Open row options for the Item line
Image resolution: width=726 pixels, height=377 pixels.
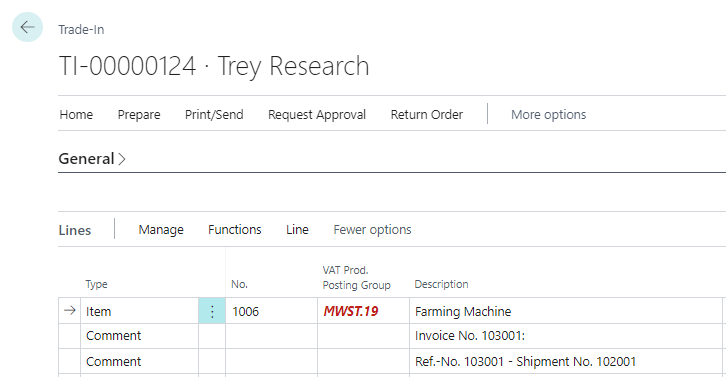click(x=212, y=311)
